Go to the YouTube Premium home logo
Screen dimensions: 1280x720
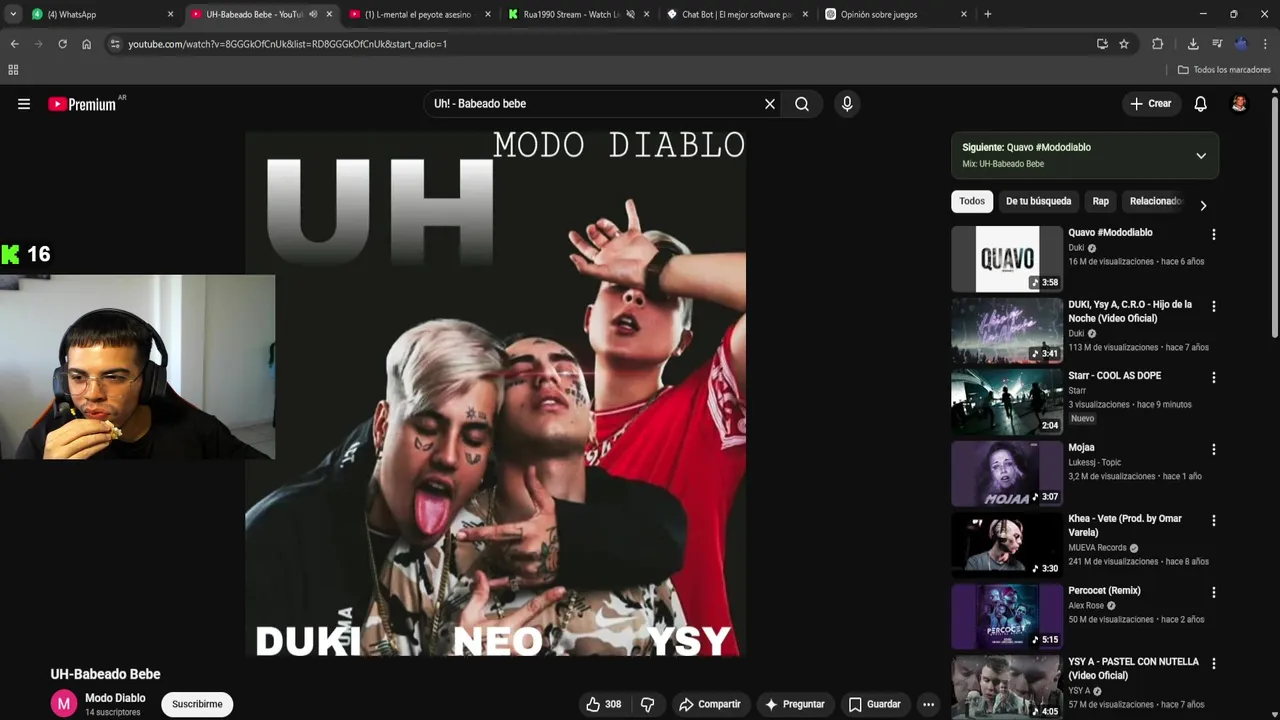[x=82, y=104]
